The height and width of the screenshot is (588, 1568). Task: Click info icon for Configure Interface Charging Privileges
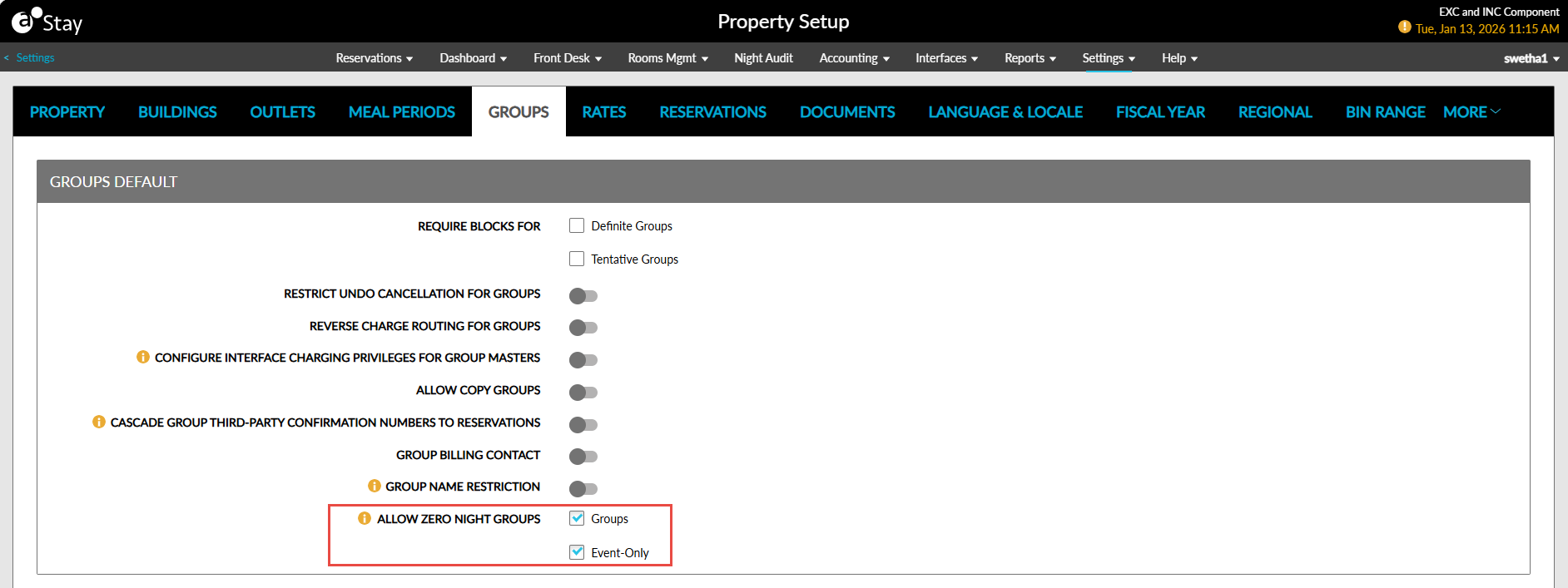143,357
